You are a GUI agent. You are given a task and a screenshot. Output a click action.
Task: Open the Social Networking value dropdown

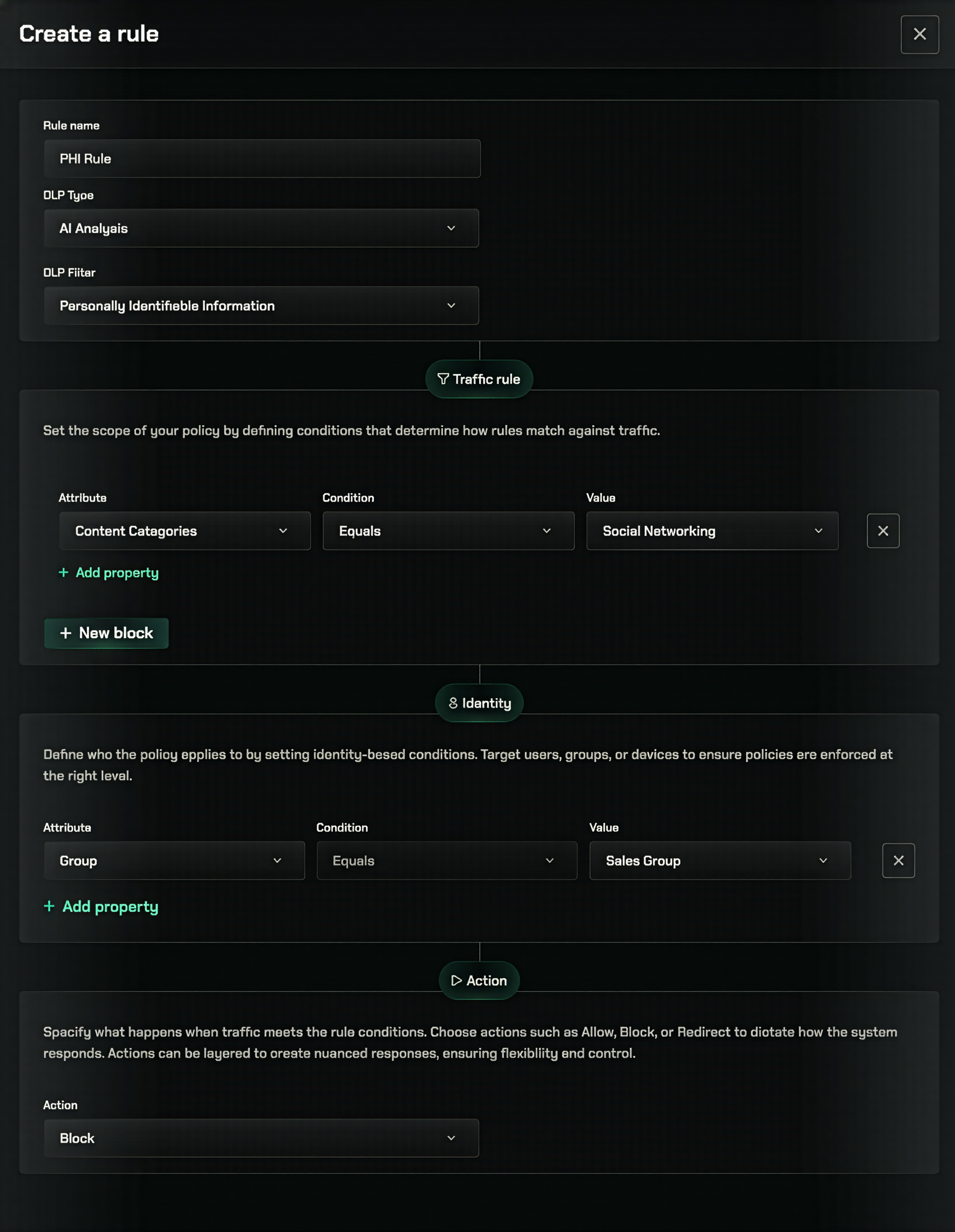click(711, 531)
